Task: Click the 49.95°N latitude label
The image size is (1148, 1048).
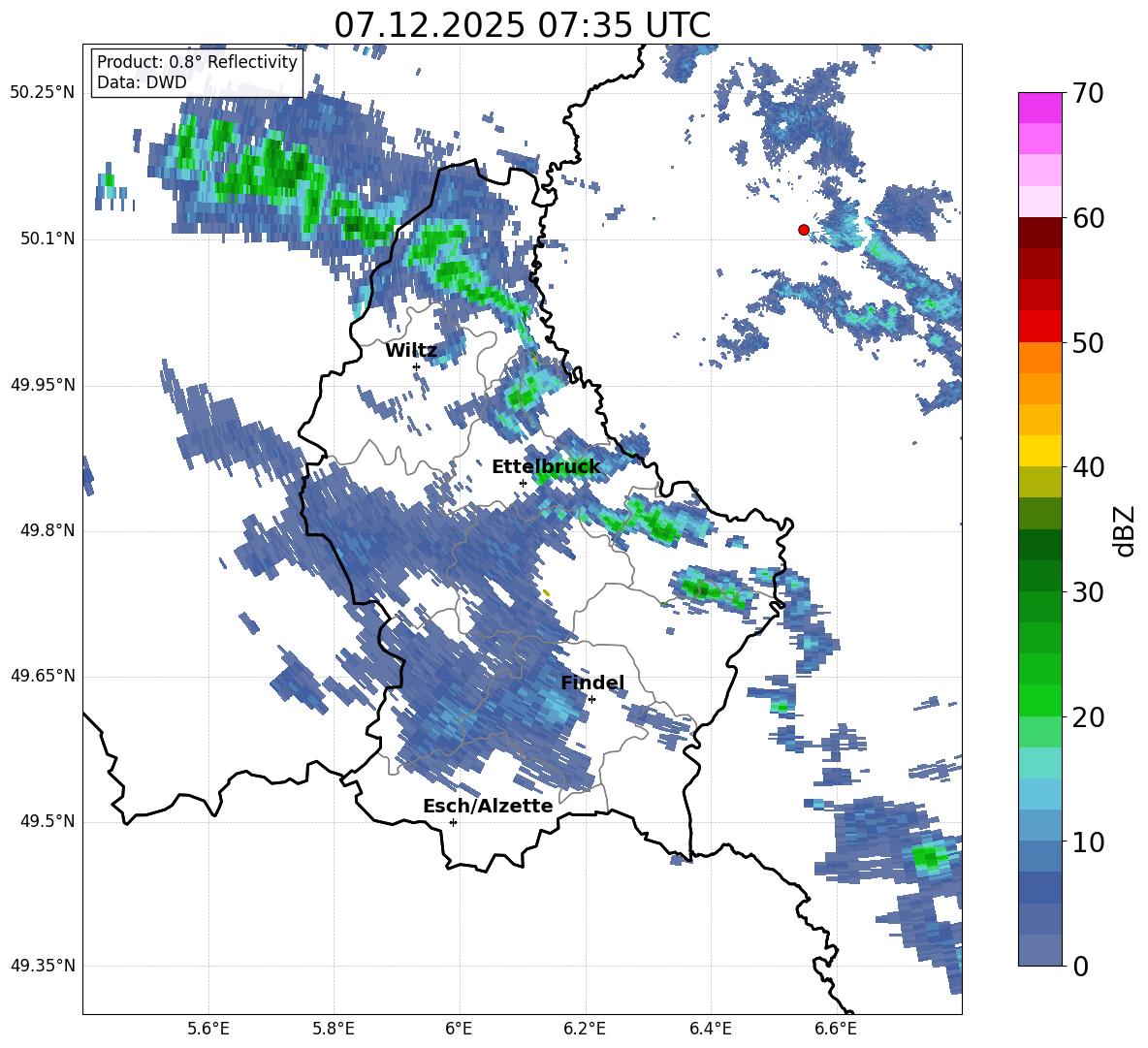Action: point(43,385)
